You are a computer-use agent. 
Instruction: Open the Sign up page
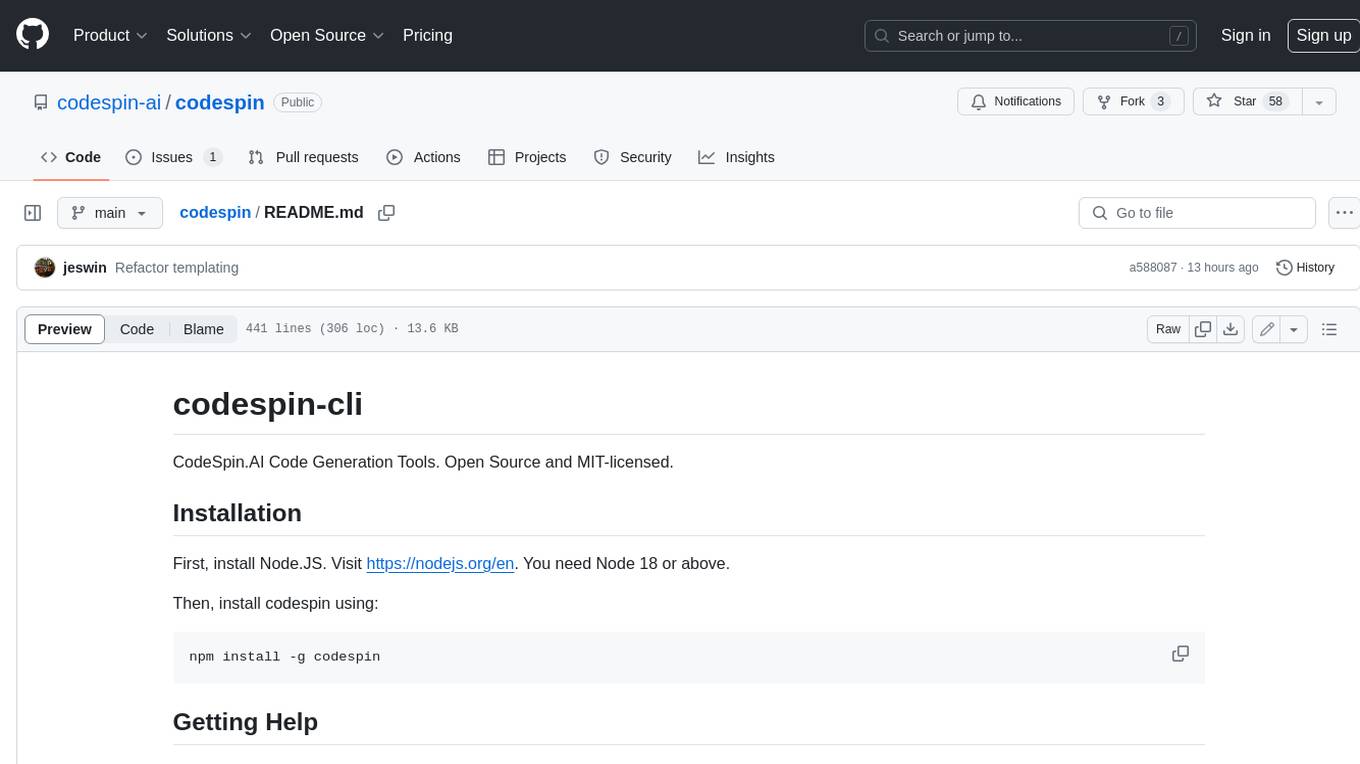(x=1323, y=35)
